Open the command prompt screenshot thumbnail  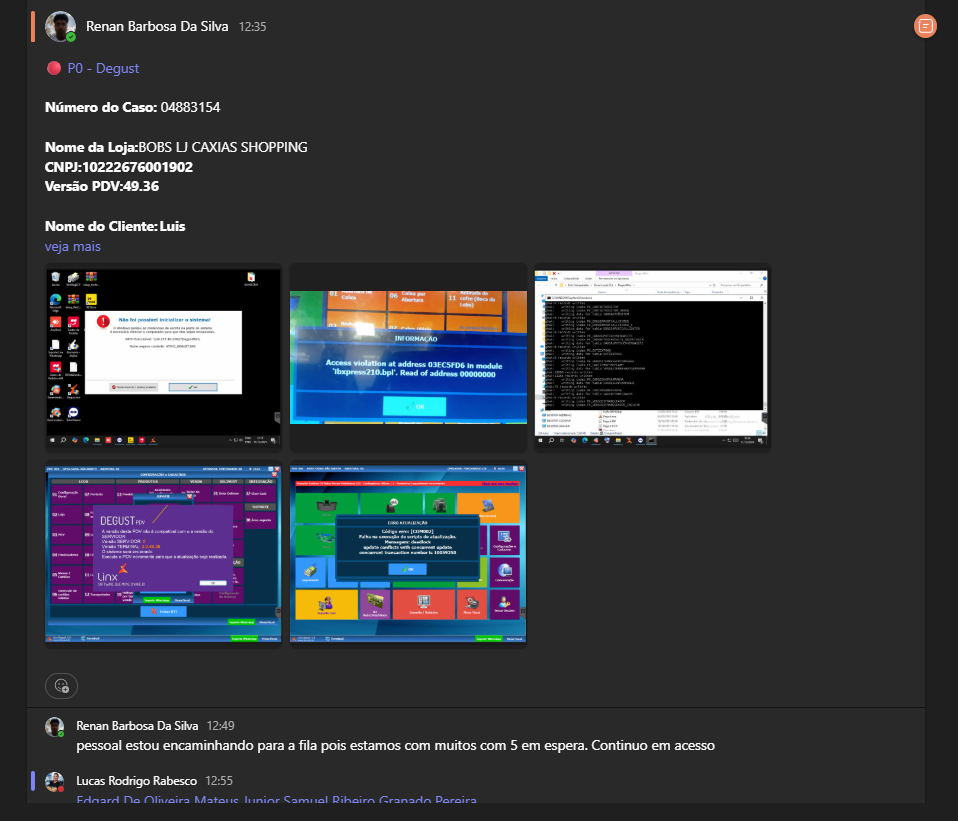pyautogui.click(x=653, y=358)
